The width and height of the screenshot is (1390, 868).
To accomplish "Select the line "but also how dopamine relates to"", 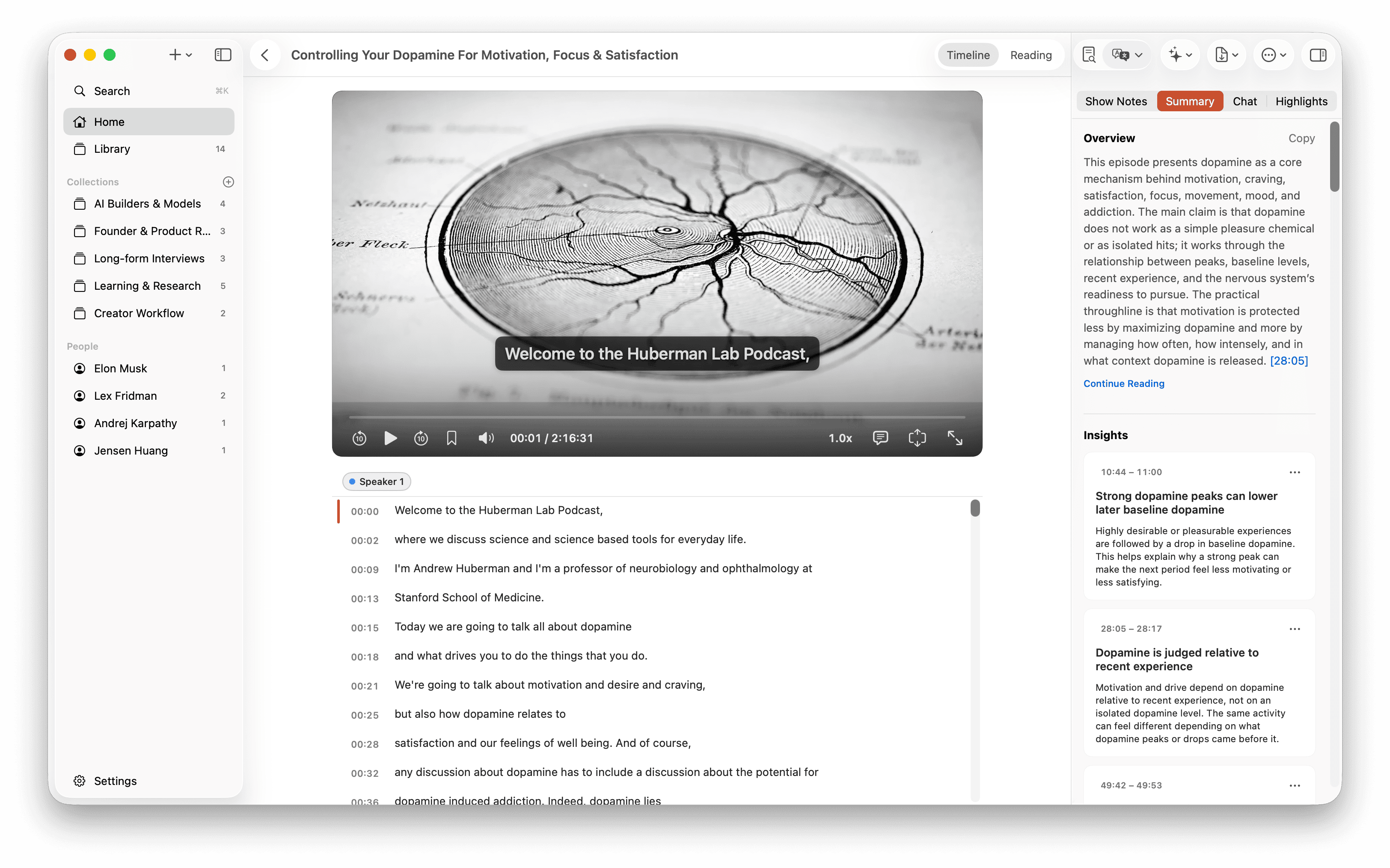I will [x=480, y=714].
